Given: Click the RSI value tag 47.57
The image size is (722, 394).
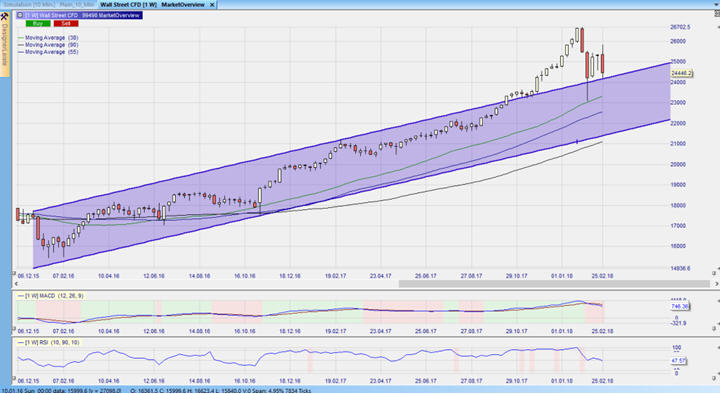Looking at the screenshot, I should [678, 361].
